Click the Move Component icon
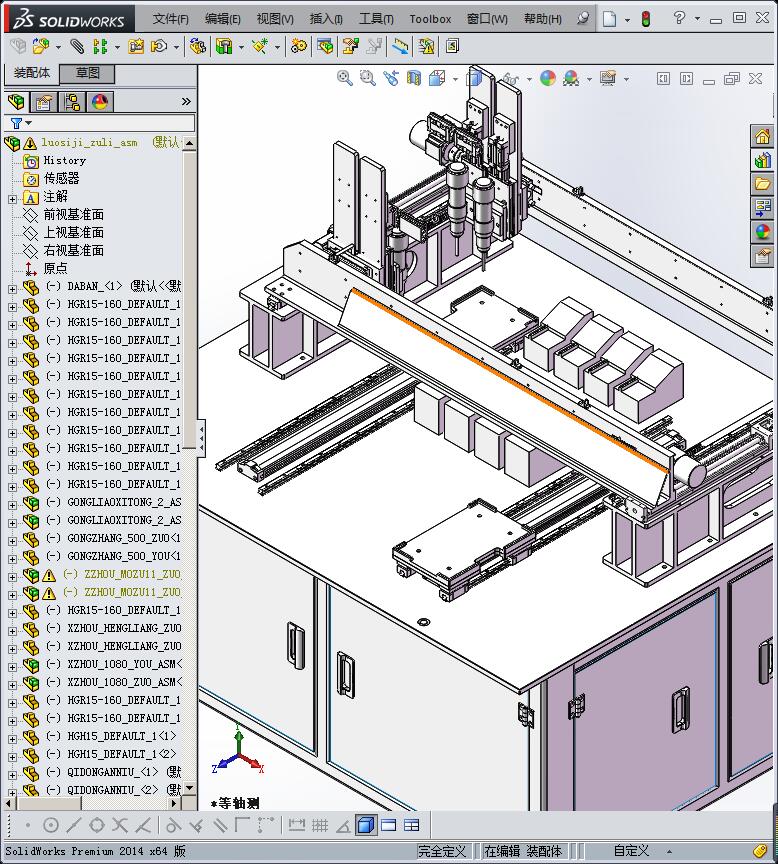778x864 pixels. coord(159,46)
